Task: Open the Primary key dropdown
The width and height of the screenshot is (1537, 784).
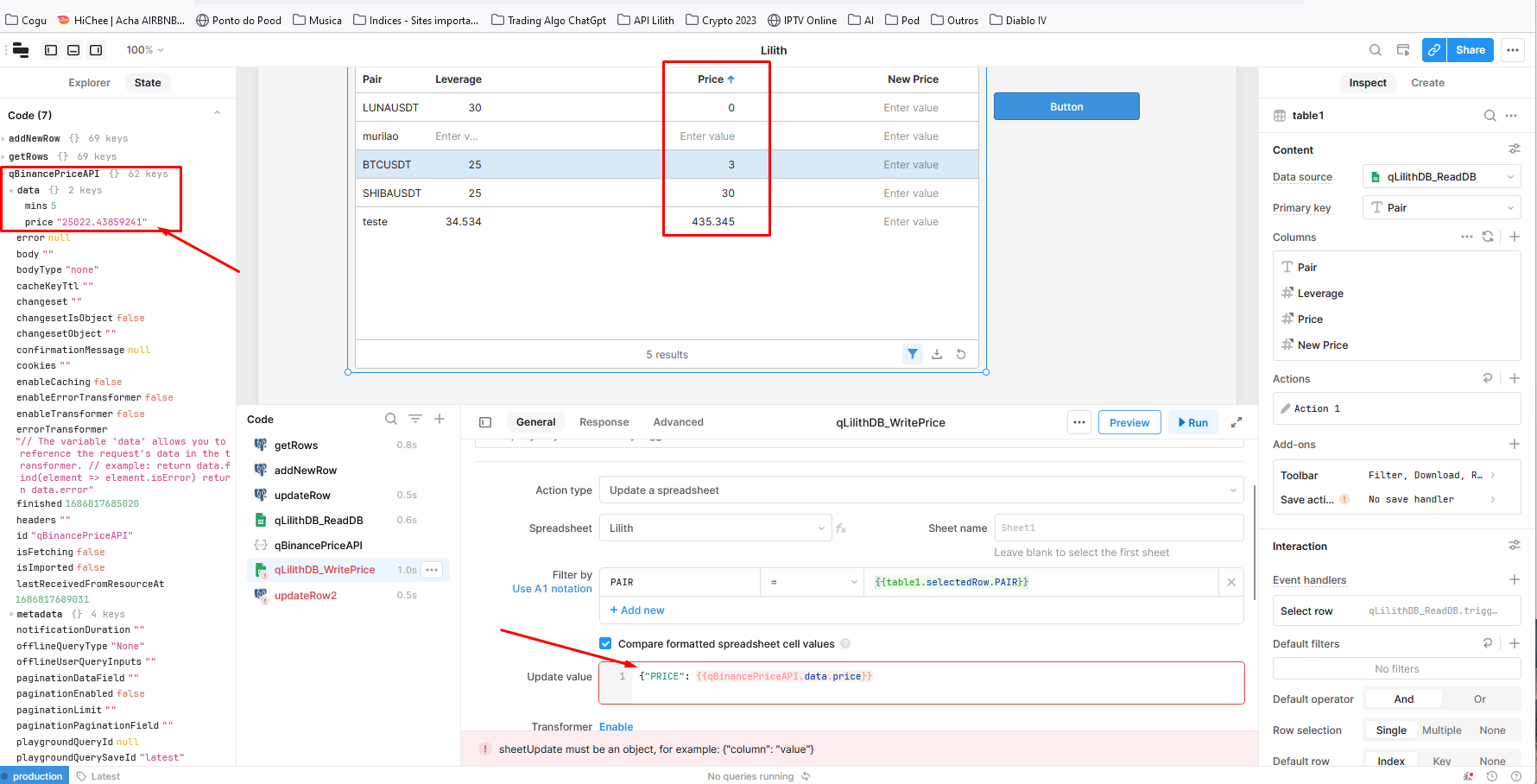Action: 1442,208
